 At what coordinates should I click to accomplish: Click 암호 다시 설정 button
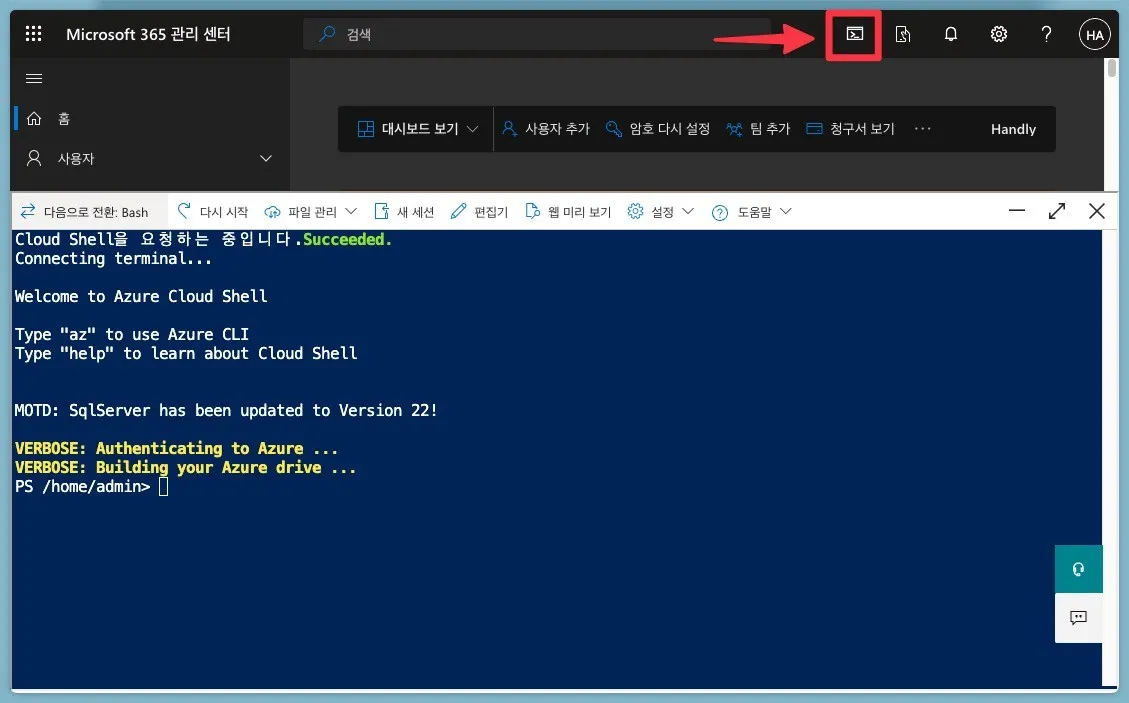coord(657,129)
